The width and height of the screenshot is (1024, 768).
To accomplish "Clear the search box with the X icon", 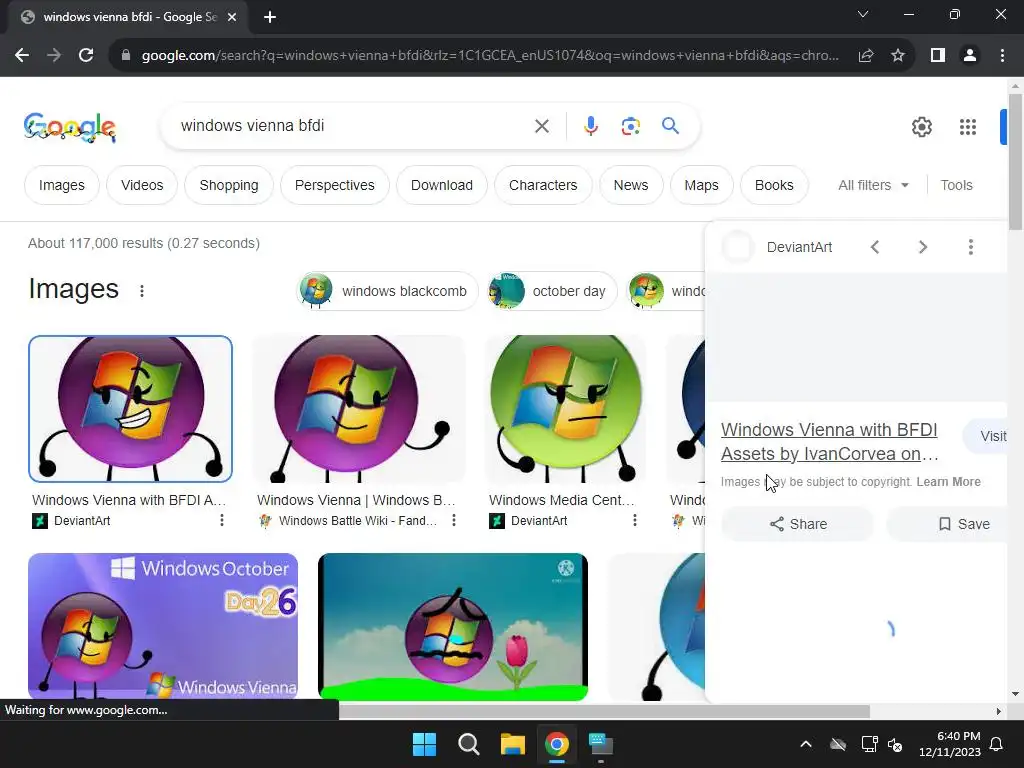I will tap(541, 126).
